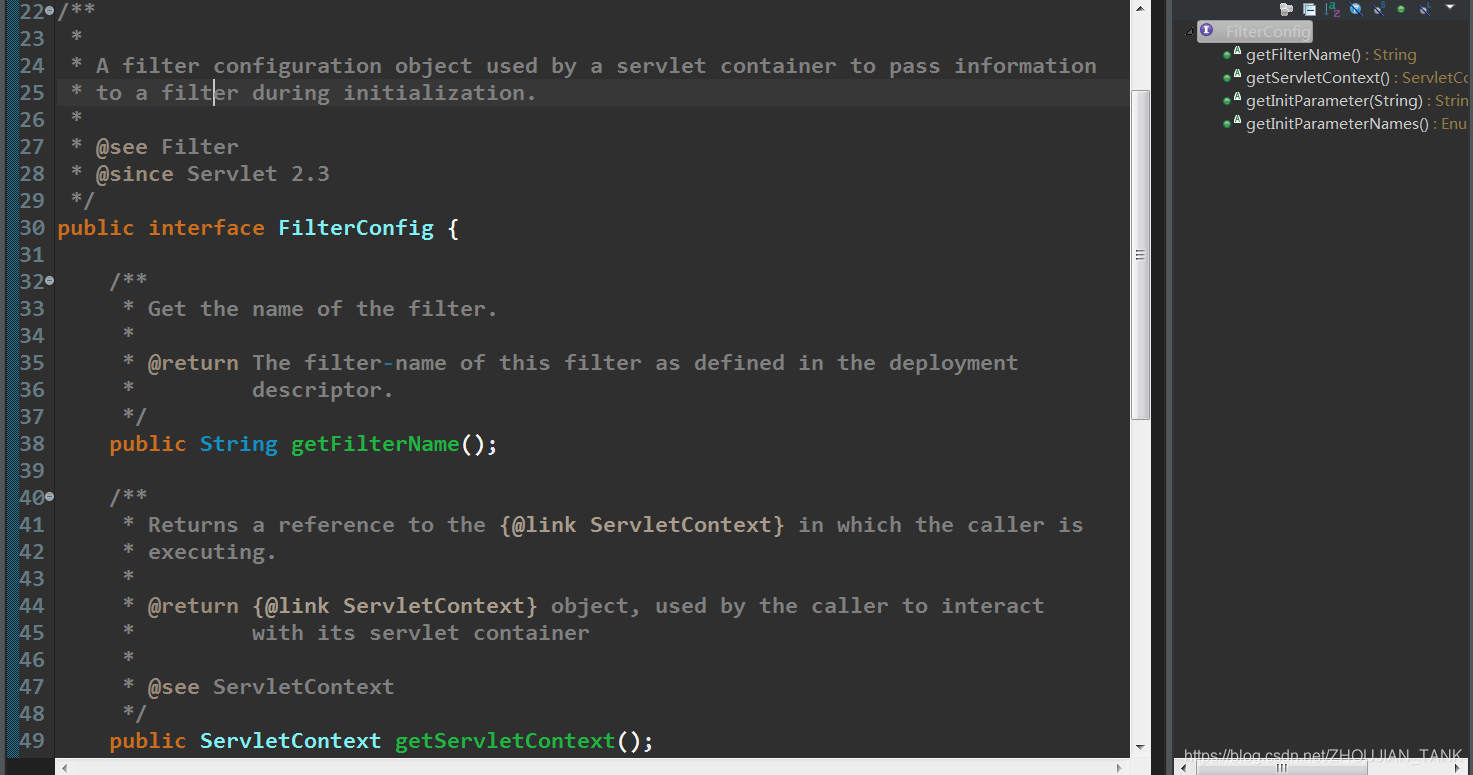Select getFilterName() in the Outline

pyautogui.click(x=1320, y=55)
